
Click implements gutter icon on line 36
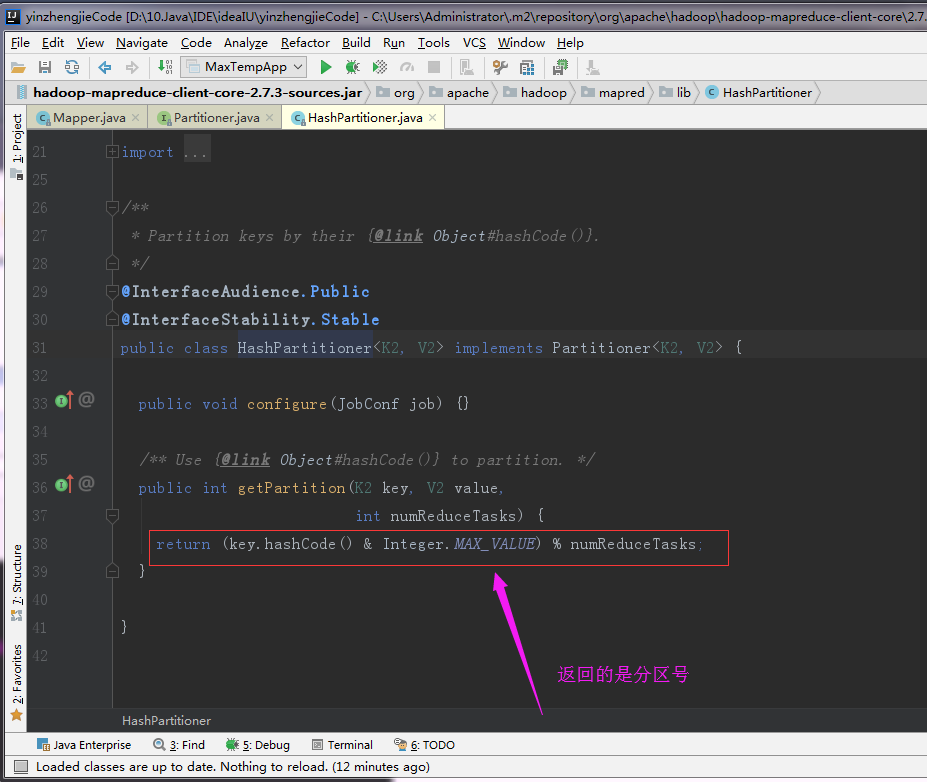pos(64,484)
